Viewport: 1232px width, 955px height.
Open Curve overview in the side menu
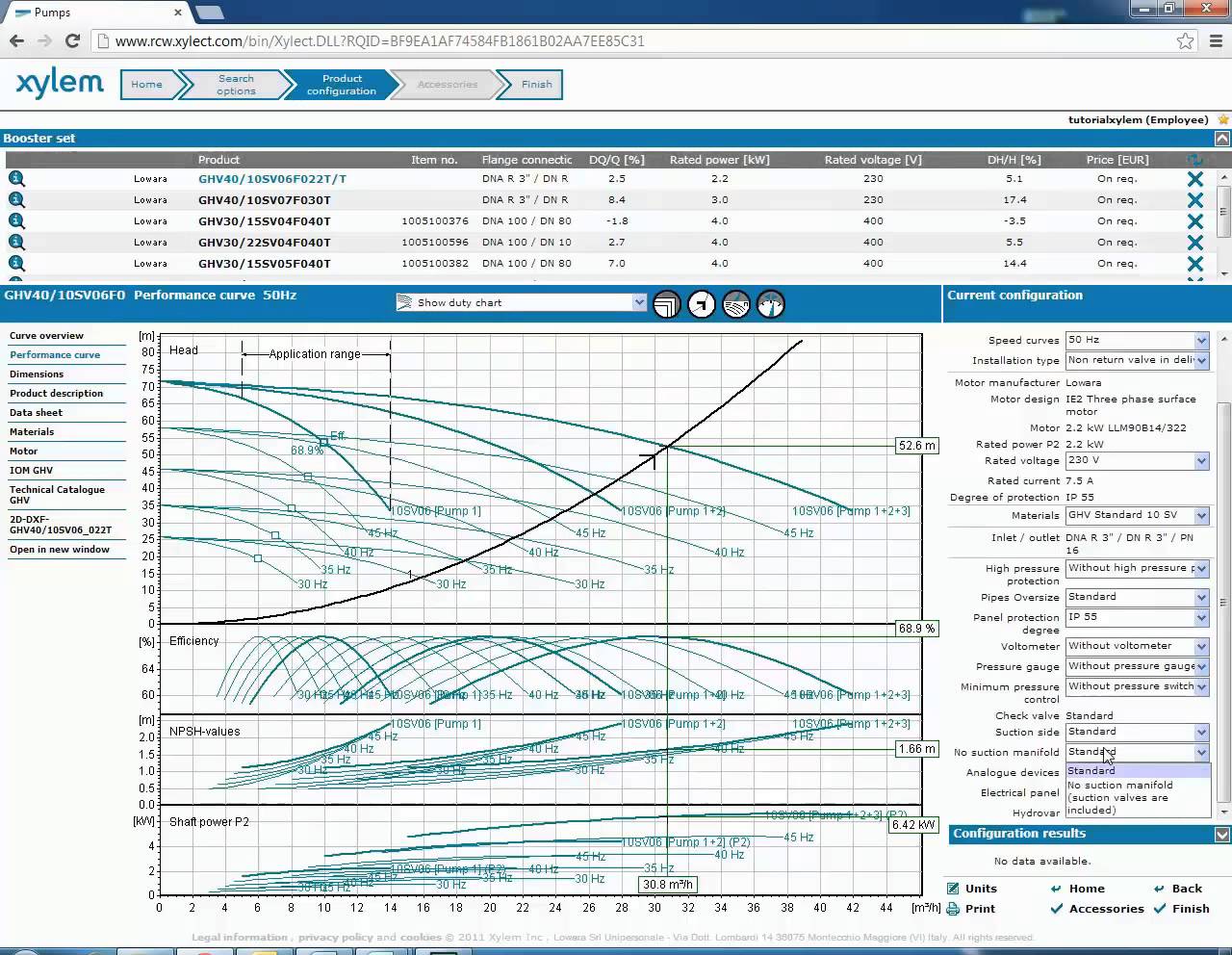tap(46, 336)
